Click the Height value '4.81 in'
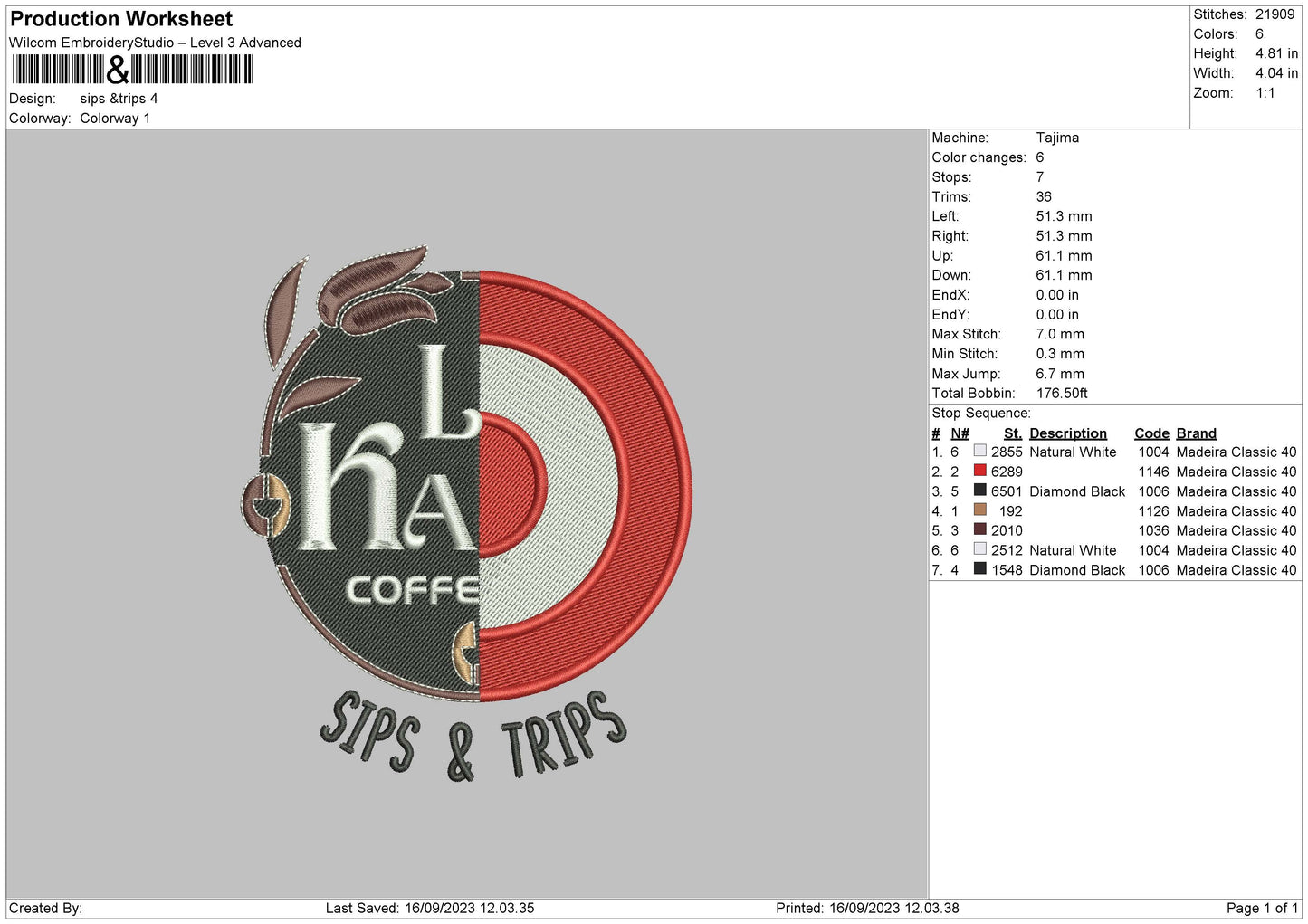1308x924 pixels. 1276,53
